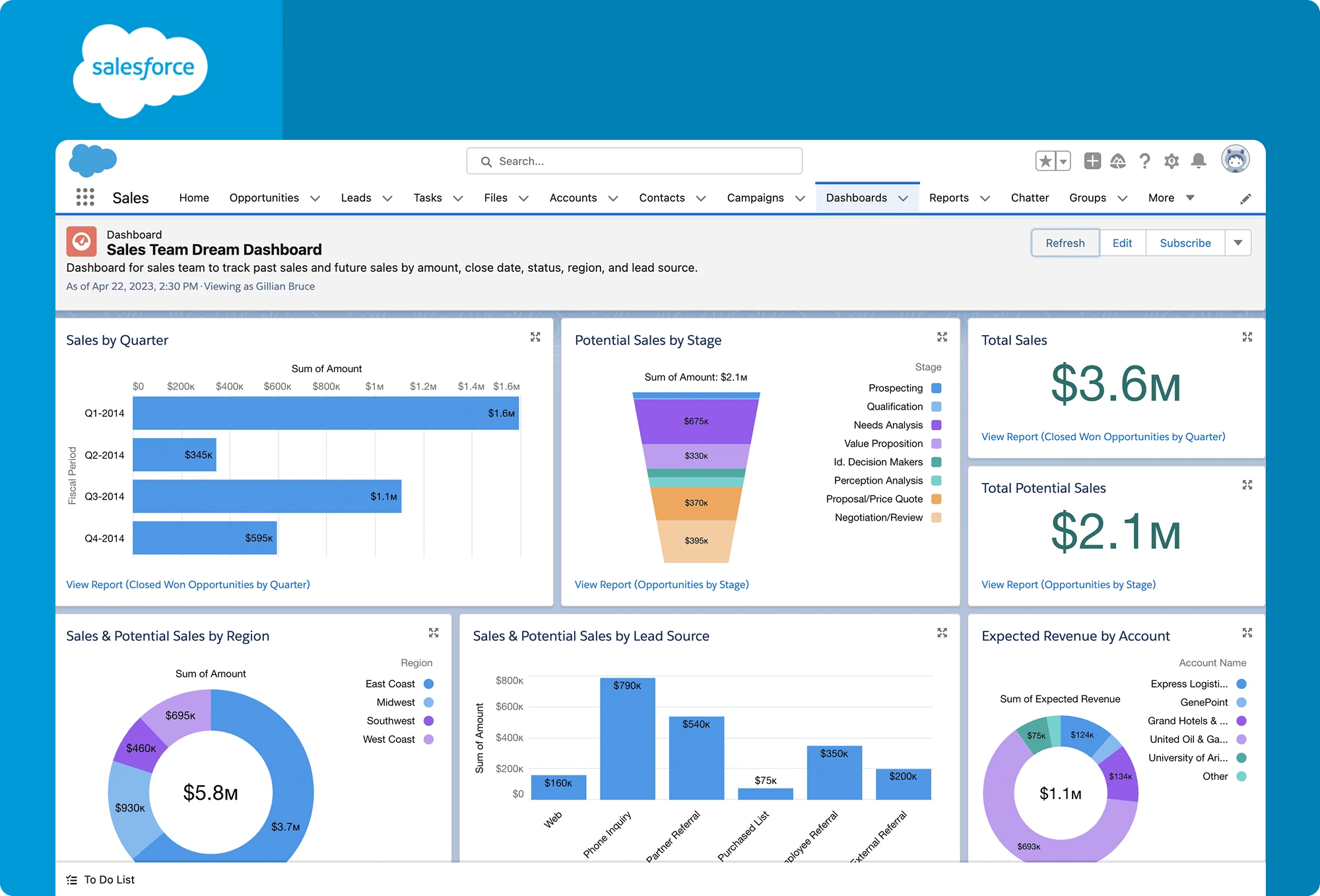1320x896 pixels.
Task: Open the Contacts tab dropdown chevron
Action: (x=701, y=199)
